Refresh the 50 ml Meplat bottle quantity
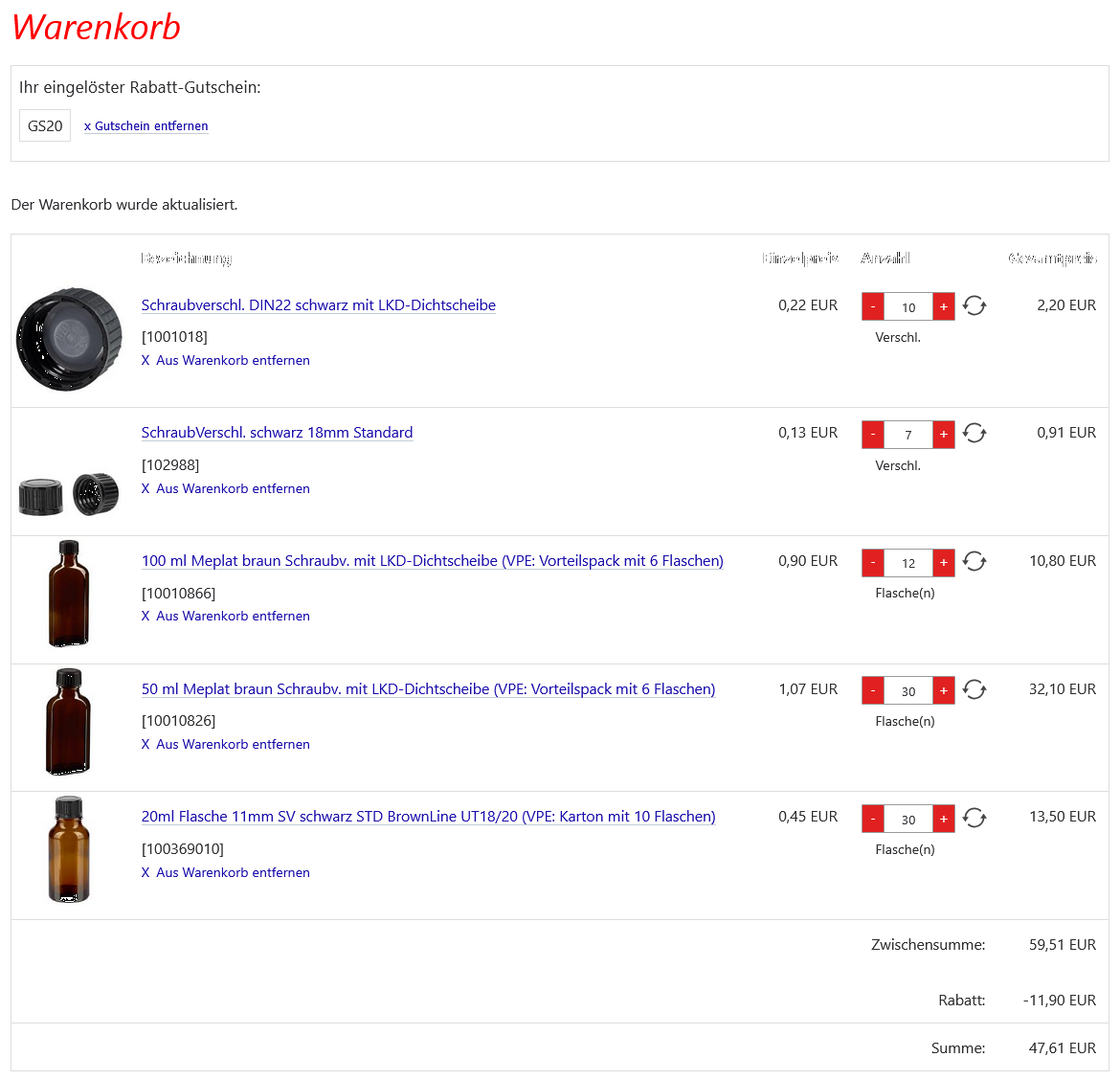Screen dimensions: 1120x1080 tap(974, 690)
